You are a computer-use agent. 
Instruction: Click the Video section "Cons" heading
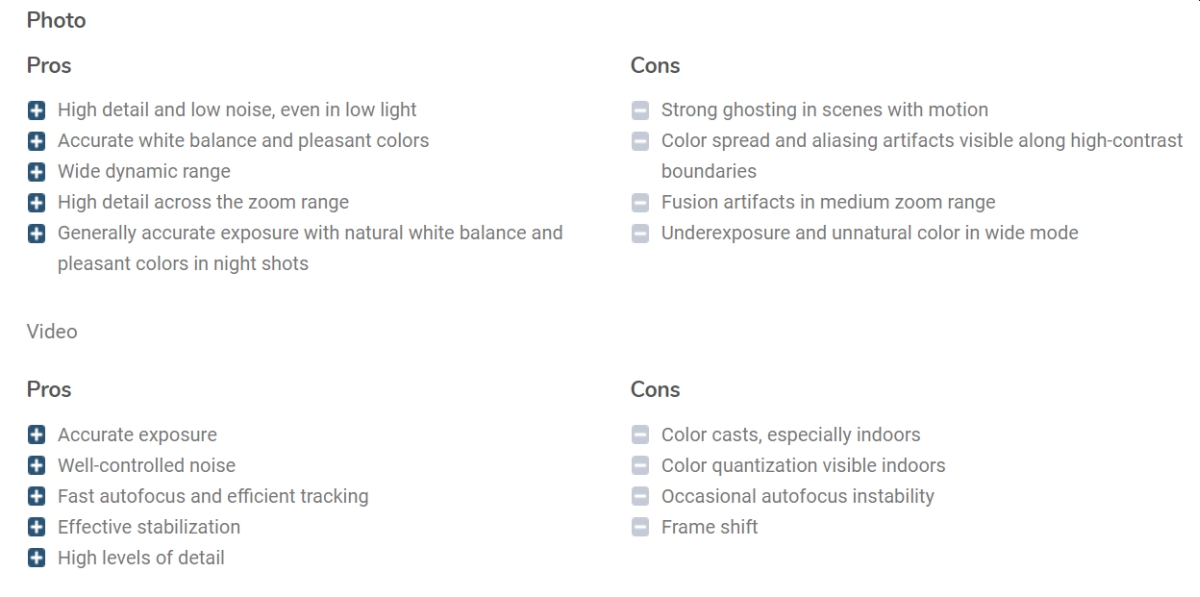[655, 389]
